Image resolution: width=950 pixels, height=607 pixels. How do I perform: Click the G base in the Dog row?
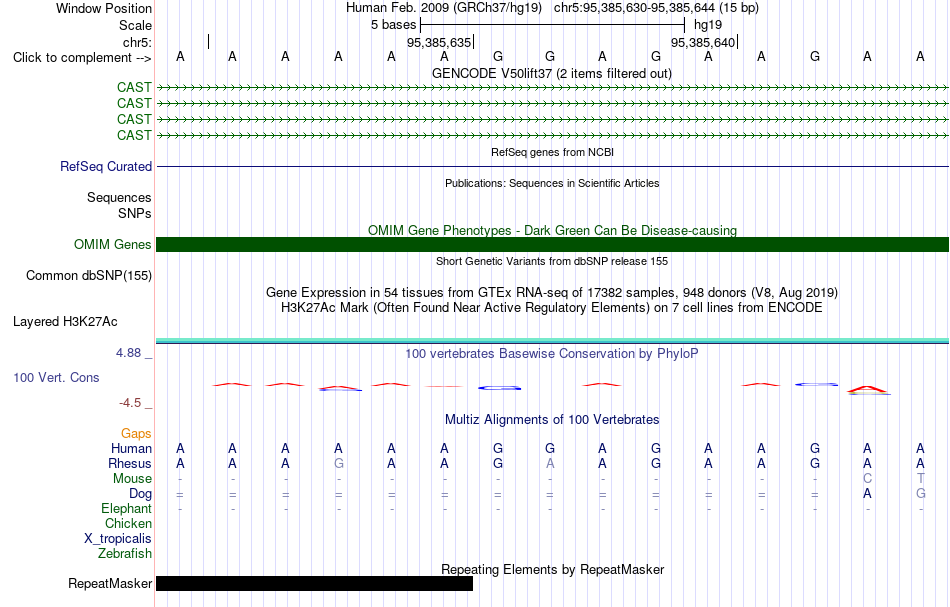pos(921,494)
